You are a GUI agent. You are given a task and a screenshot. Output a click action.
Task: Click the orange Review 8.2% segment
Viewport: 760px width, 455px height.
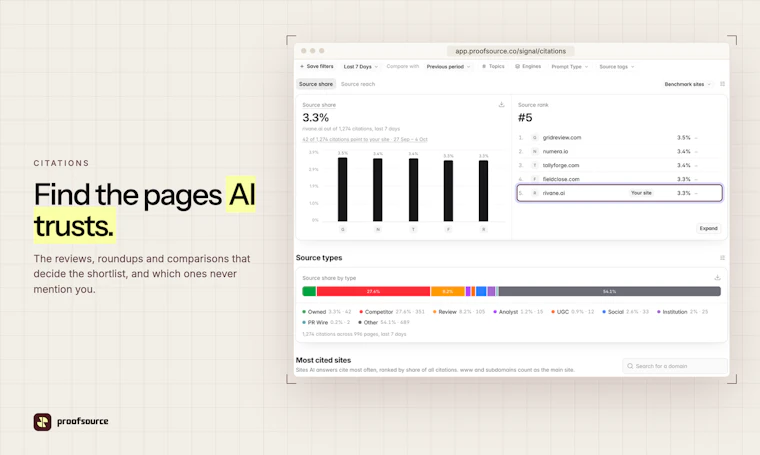pos(448,291)
